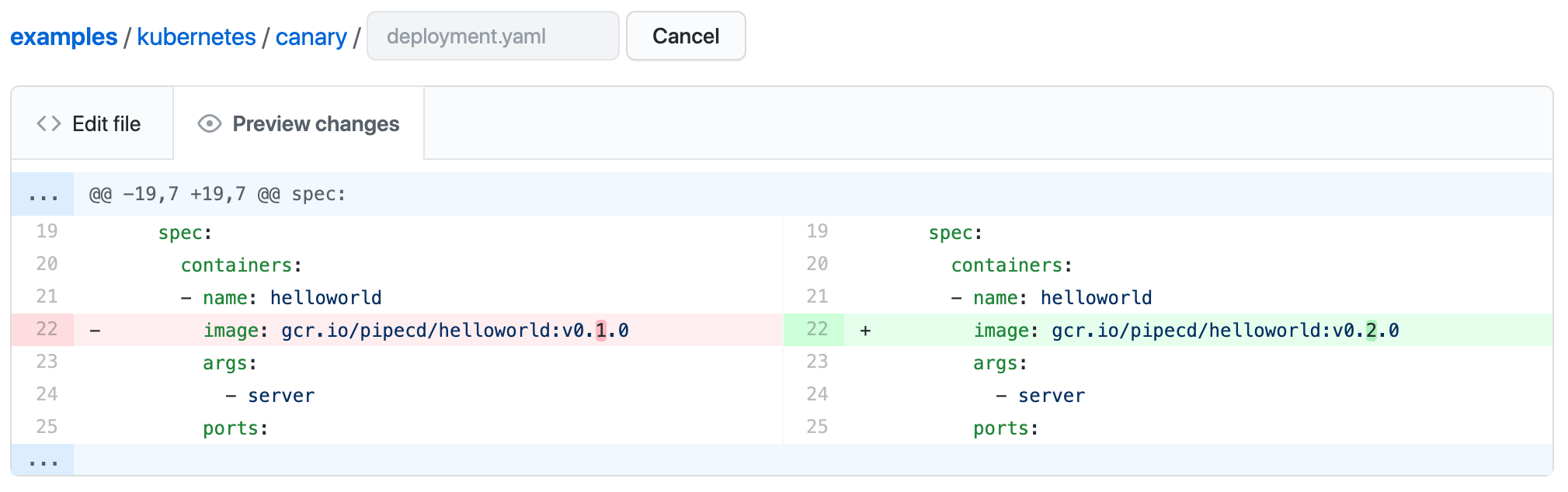Open the examples breadcrumb link

point(64,36)
